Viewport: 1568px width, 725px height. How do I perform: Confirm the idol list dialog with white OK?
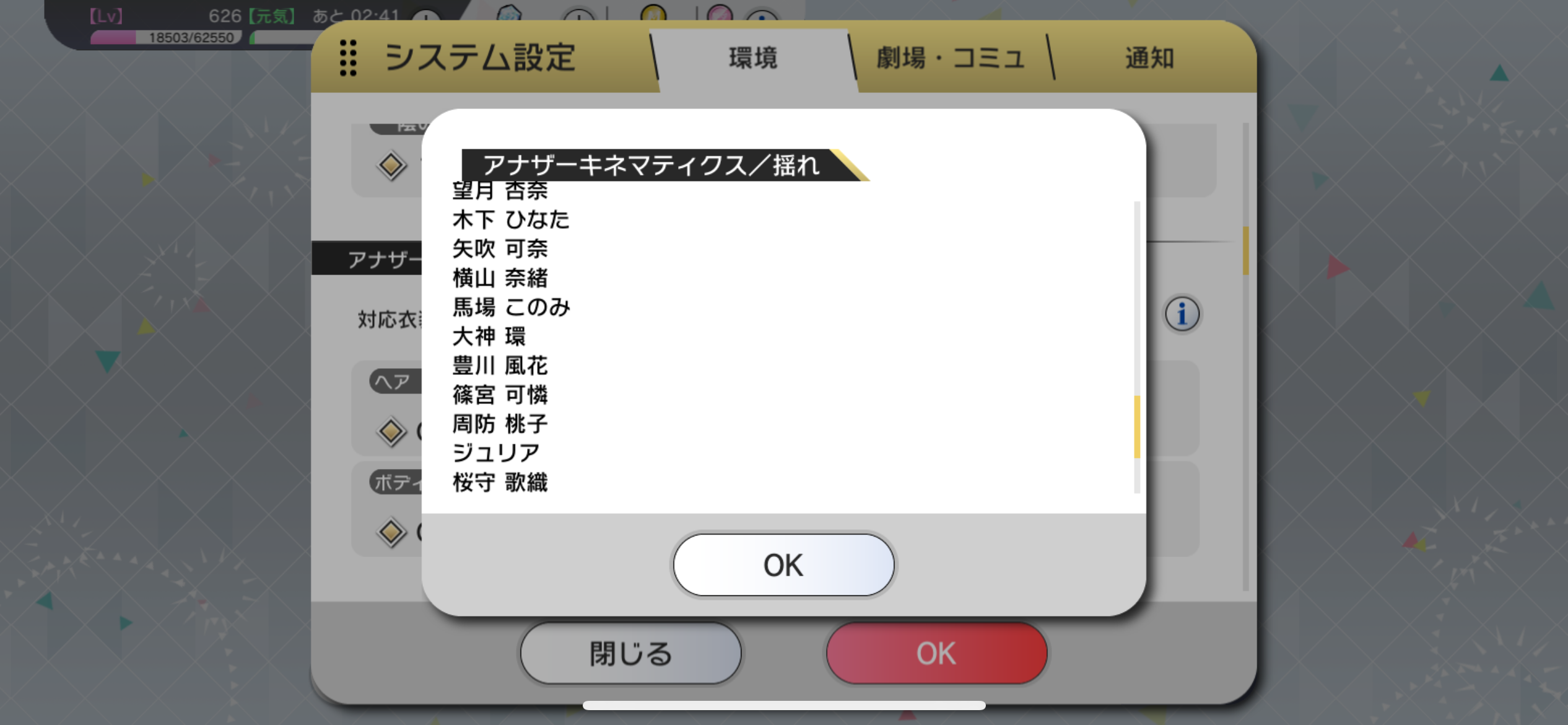pyautogui.click(x=783, y=565)
